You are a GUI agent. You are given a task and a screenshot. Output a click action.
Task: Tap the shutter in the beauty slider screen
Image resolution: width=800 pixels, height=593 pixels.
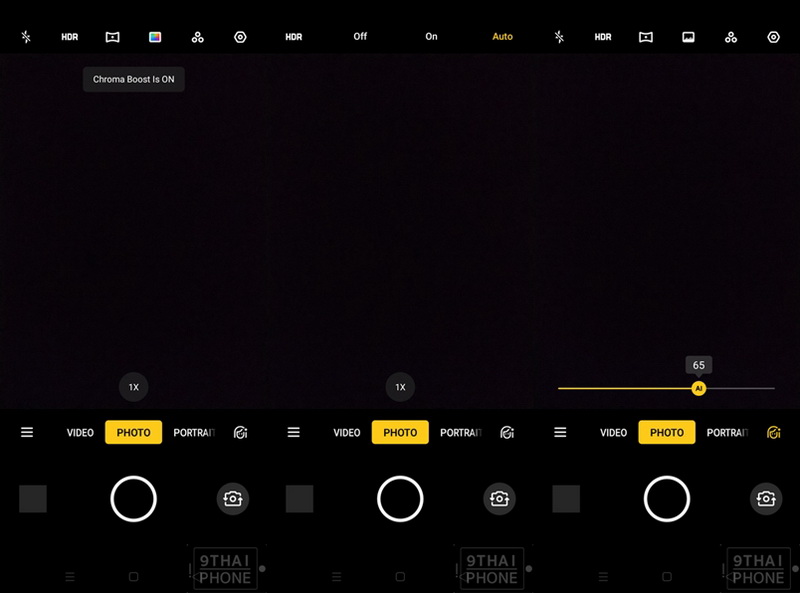coord(667,499)
